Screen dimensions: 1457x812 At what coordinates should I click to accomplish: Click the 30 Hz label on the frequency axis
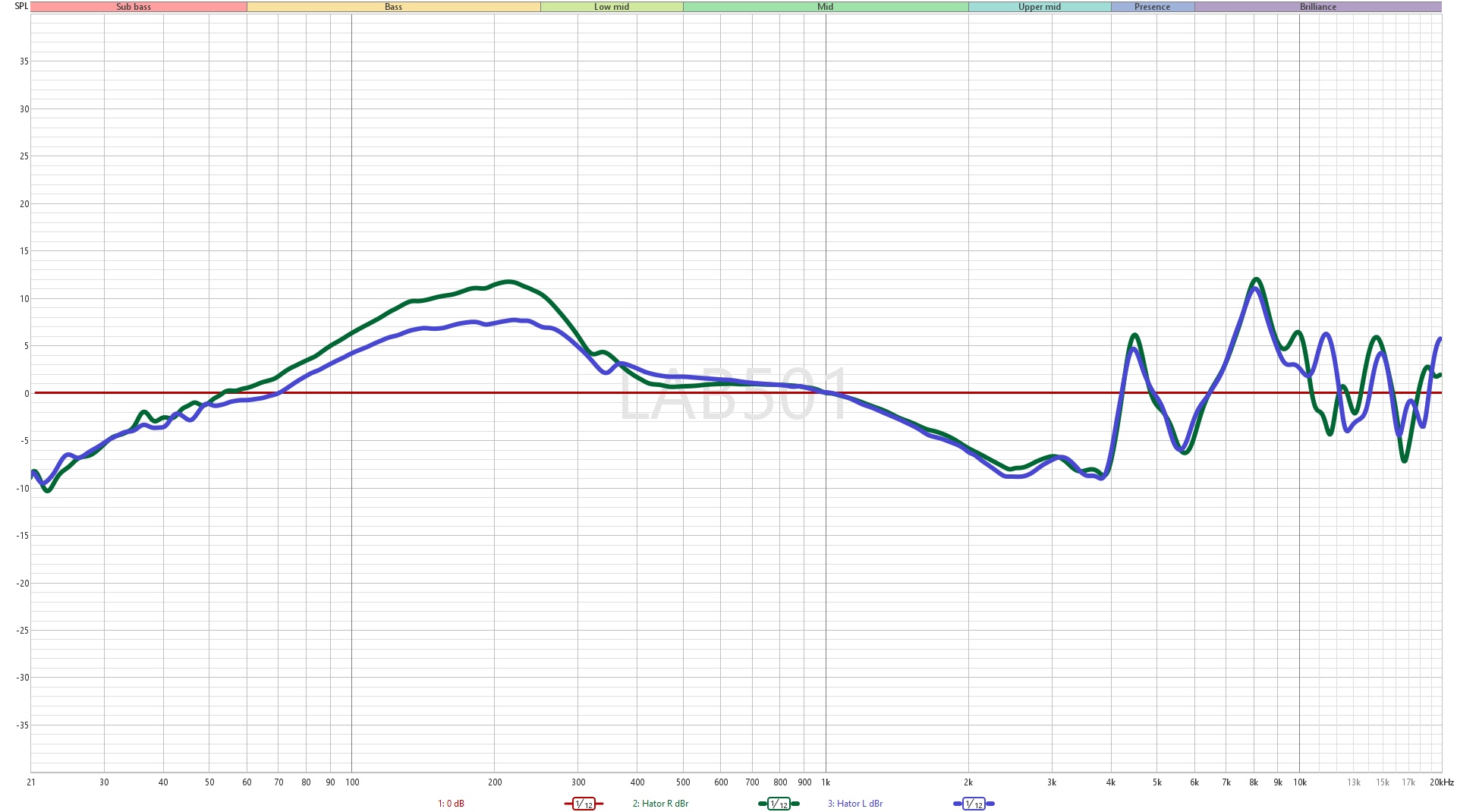[x=104, y=782]
